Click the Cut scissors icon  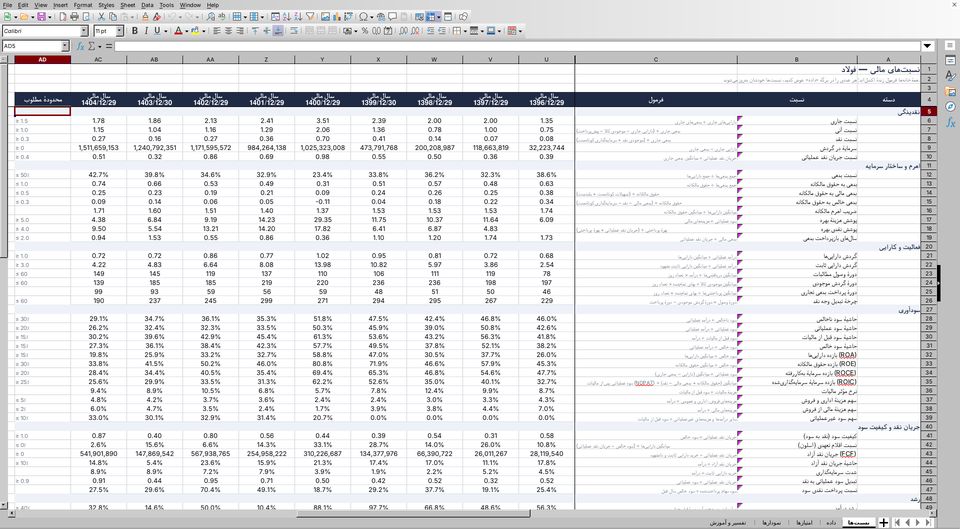(x=101, y=17)
